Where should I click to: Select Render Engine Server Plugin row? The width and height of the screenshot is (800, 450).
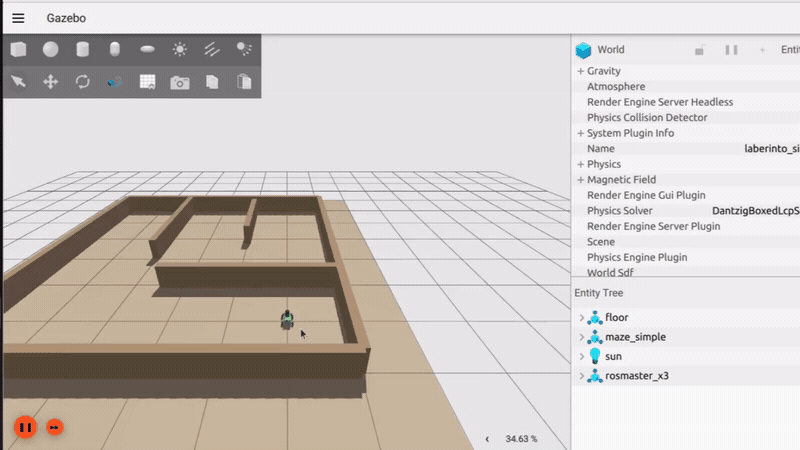(687, 226)
